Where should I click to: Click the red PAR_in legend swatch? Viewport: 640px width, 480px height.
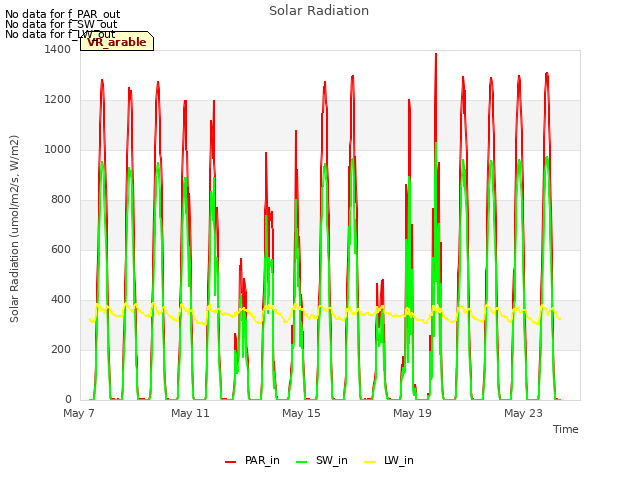coord(231,462)
